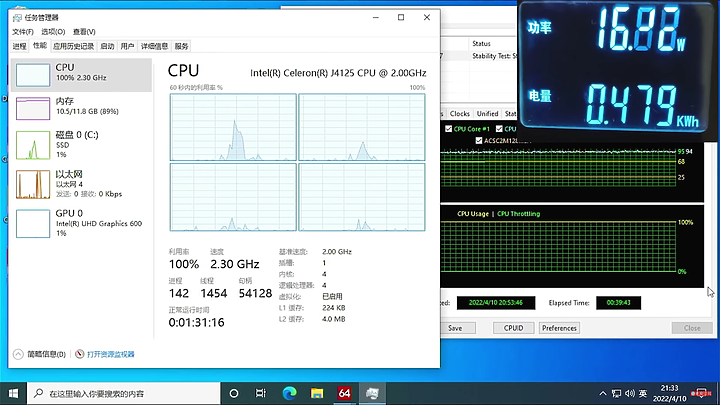Open the Windows Start menu
The image size is (720, 405).
(13, 394)
